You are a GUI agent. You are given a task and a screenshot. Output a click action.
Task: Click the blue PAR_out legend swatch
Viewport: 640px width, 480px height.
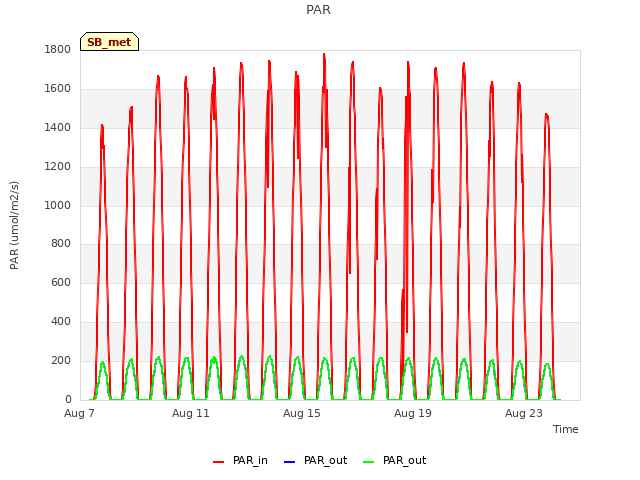pos(289,462)
